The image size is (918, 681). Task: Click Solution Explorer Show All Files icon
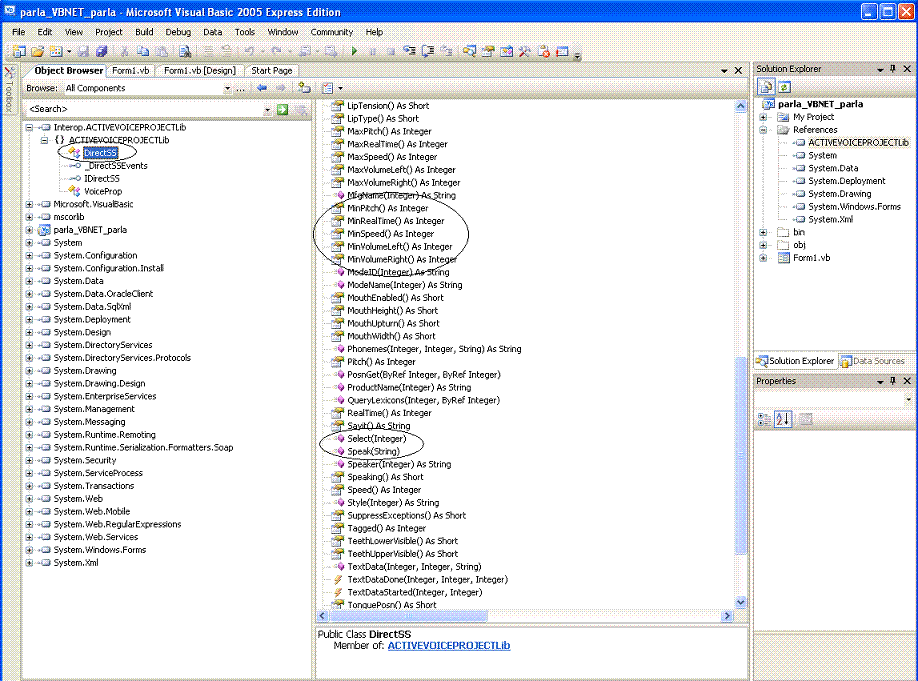[x=766, y=87]
